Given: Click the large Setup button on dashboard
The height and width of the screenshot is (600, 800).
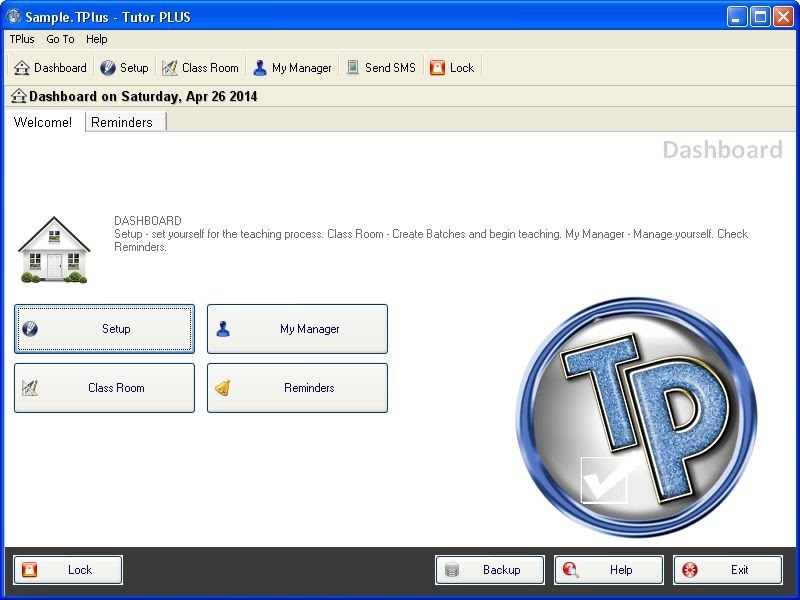Looking at the screenshot, I should pyautogui.click(x=105, y=329).
